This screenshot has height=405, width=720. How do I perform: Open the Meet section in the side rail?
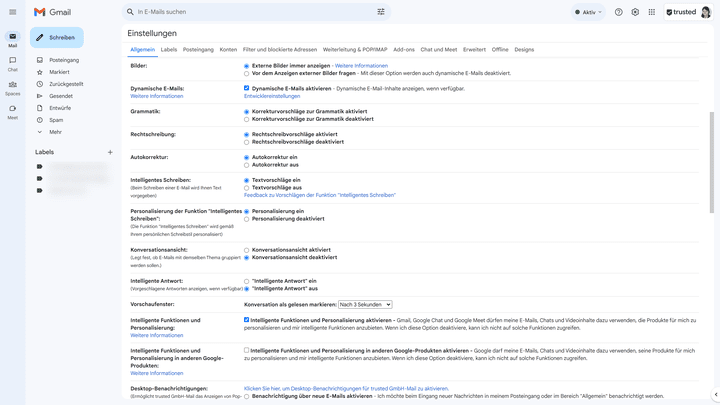[x=12, y=112]
